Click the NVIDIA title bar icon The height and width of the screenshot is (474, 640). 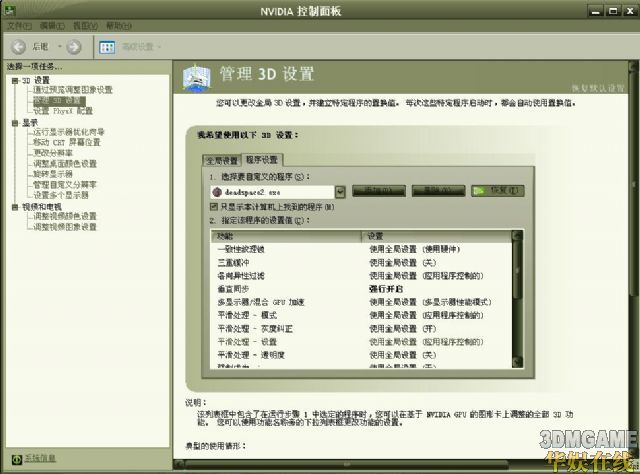pos(9,11)
